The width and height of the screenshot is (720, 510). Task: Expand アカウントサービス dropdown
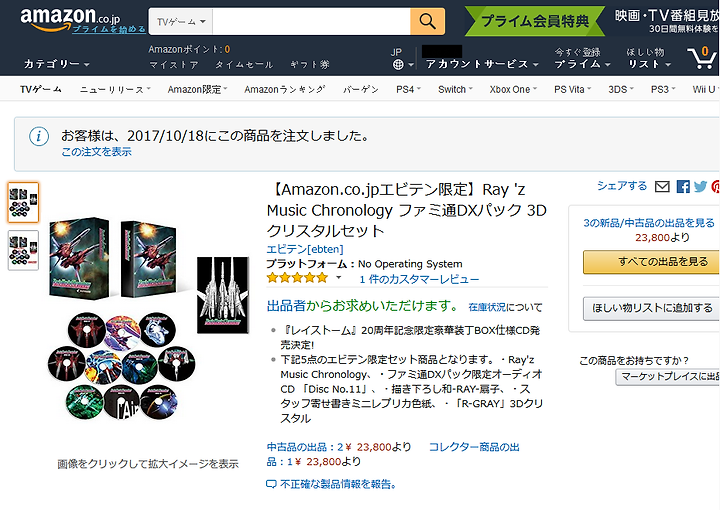[482, 64]
